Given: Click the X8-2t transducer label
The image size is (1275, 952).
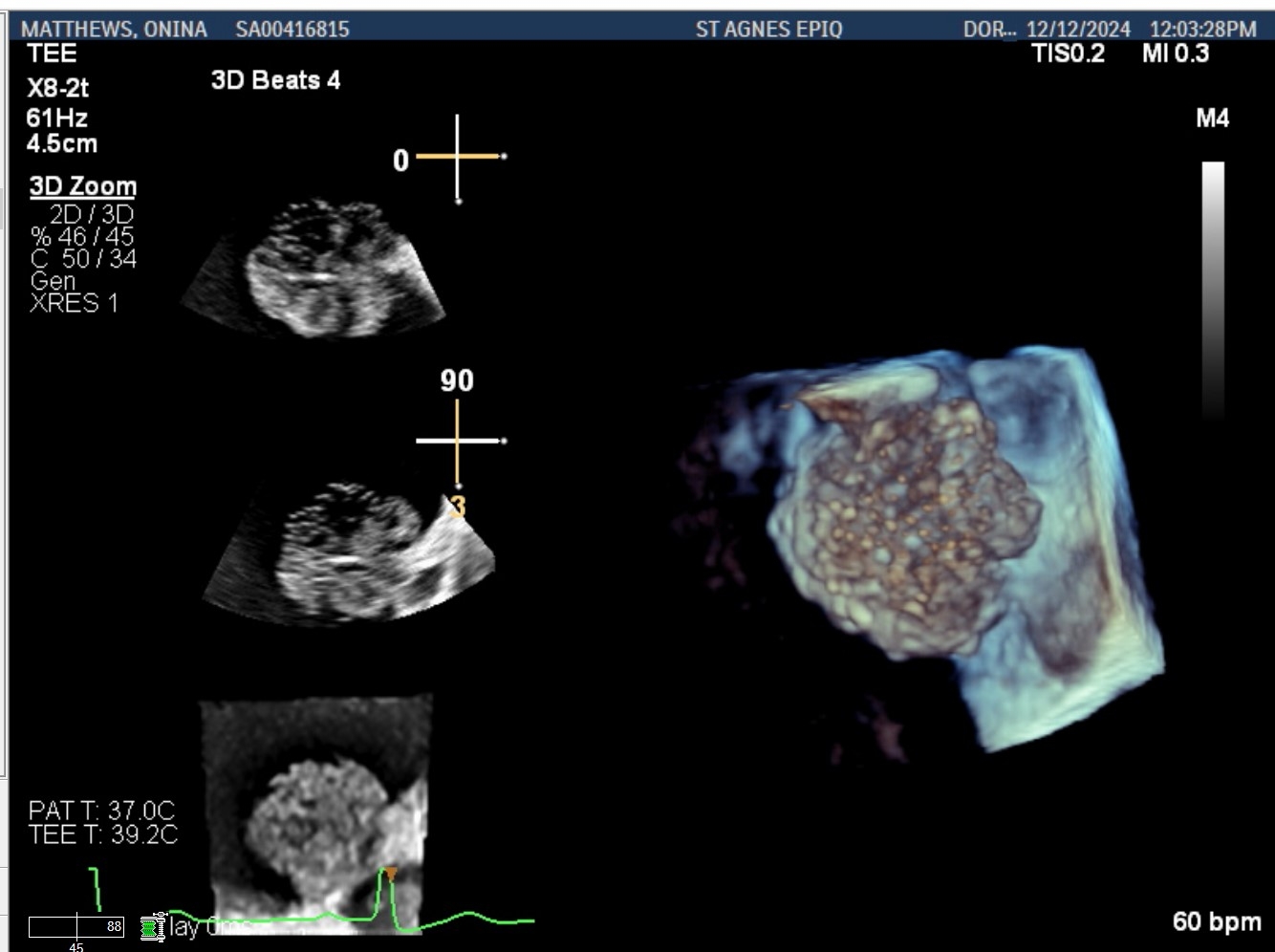Looking at the screenshot, I should (x=57, y=88).
